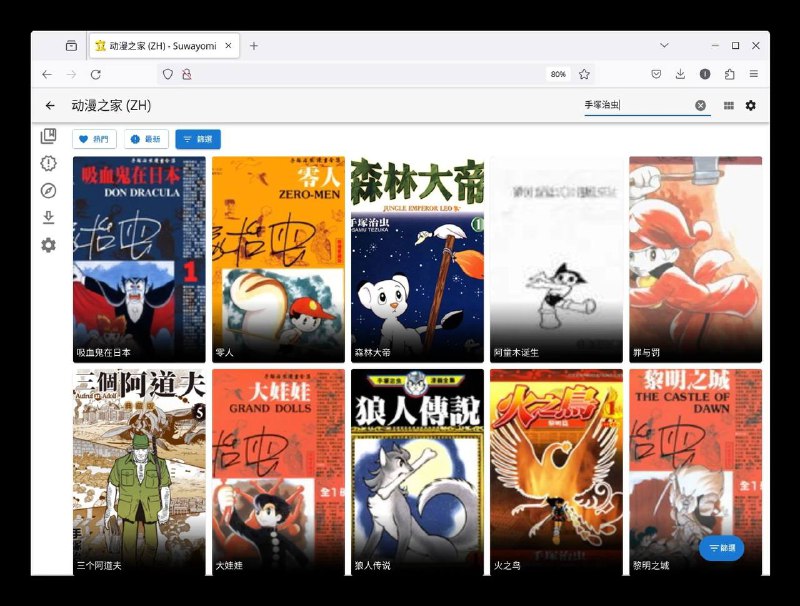Reload the page with the refresh button
The width and height of the screenshot is (800, 606).
(x=95, y=74)
